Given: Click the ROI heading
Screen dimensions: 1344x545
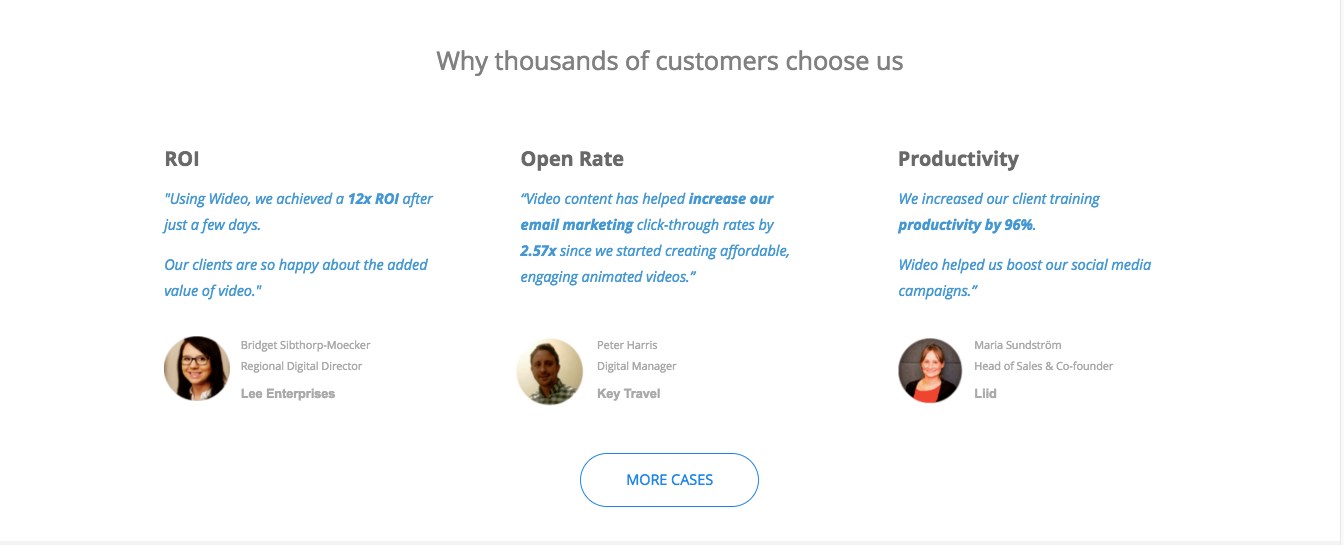Looking at the screenshot, I should point(182,159).
